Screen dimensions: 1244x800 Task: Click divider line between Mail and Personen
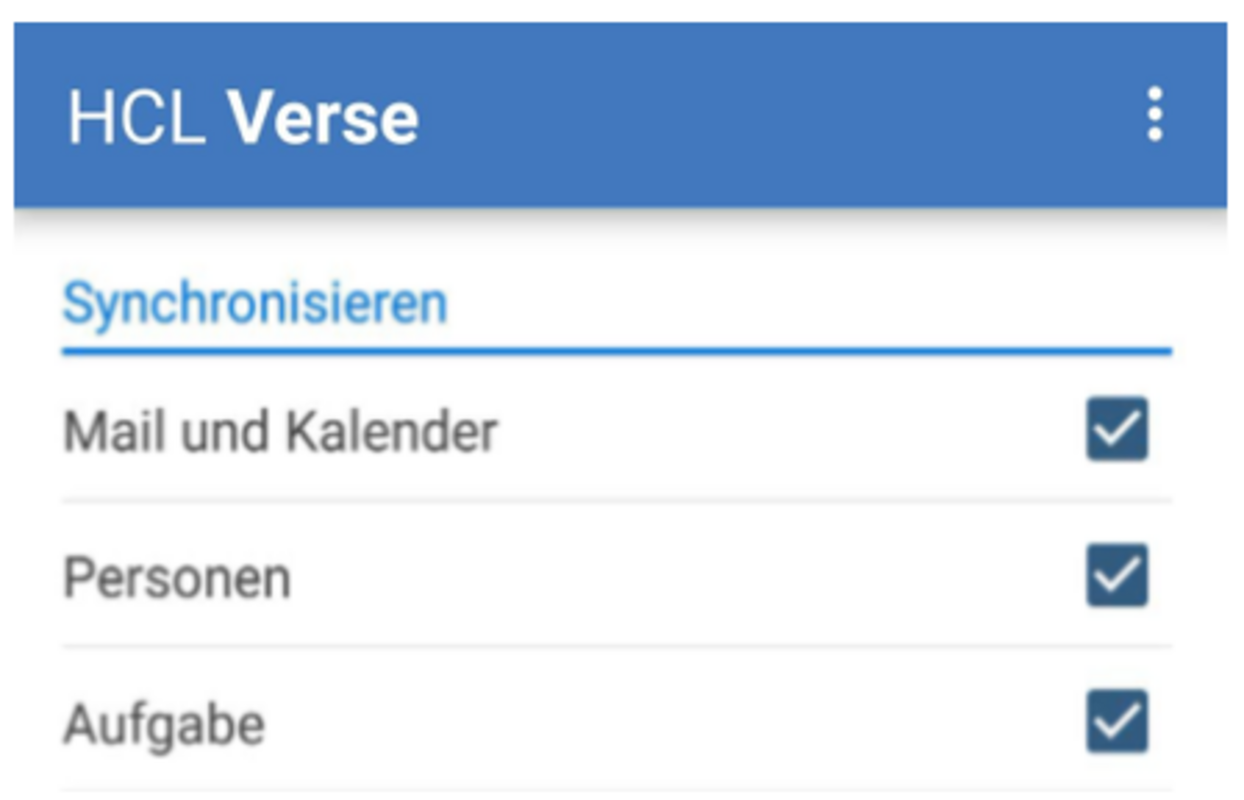tap(616, 501)
